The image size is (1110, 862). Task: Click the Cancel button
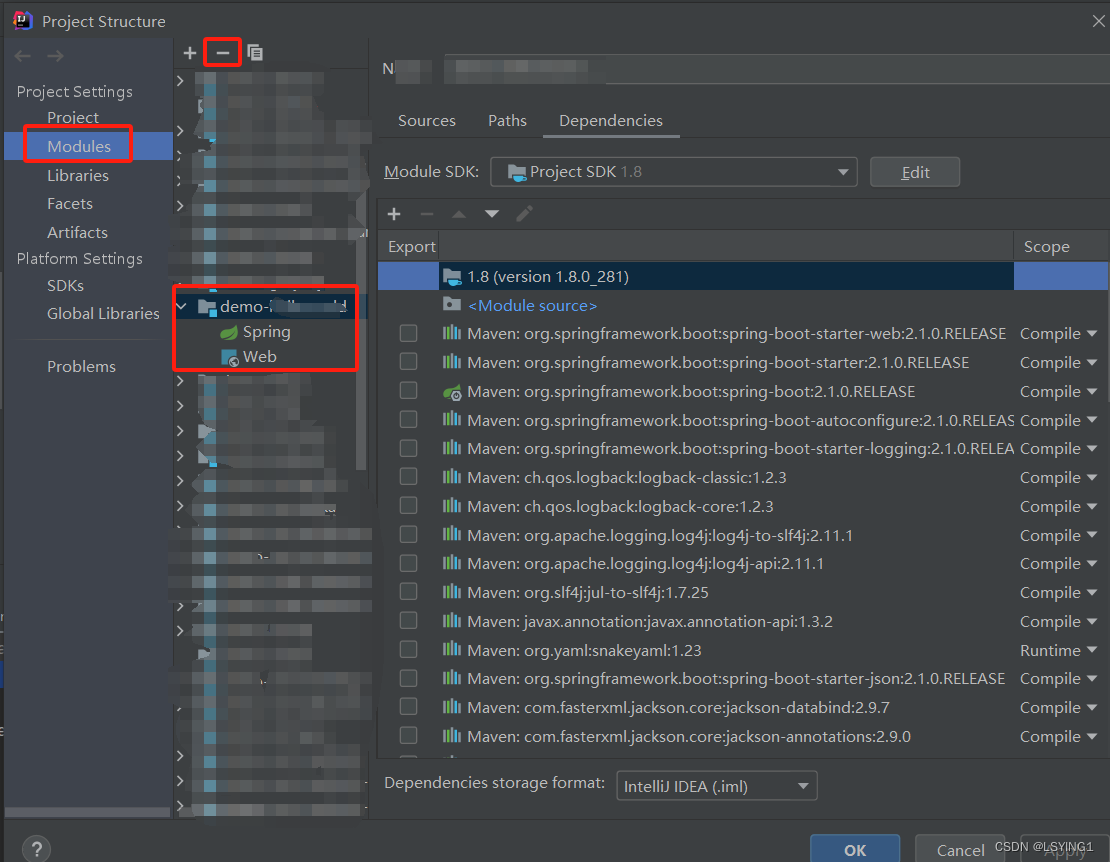pos(960,849)
